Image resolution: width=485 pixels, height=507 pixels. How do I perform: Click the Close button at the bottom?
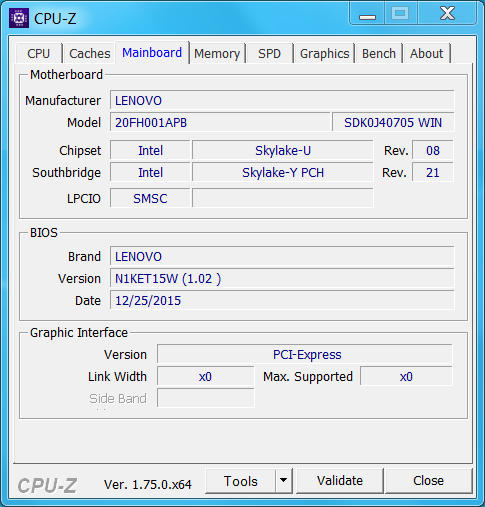pos(429,481)
